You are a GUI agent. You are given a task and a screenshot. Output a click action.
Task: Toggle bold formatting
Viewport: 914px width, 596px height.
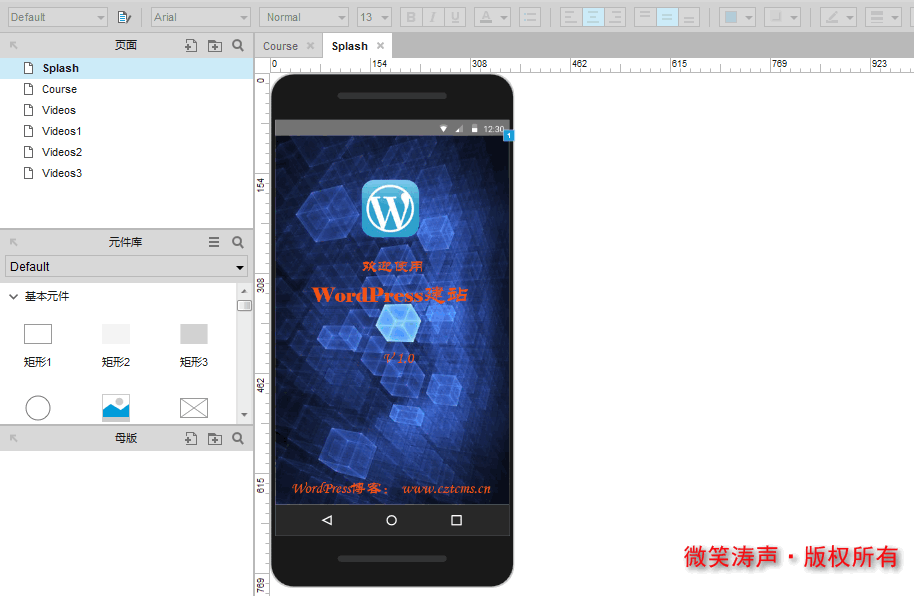point(411,17)
